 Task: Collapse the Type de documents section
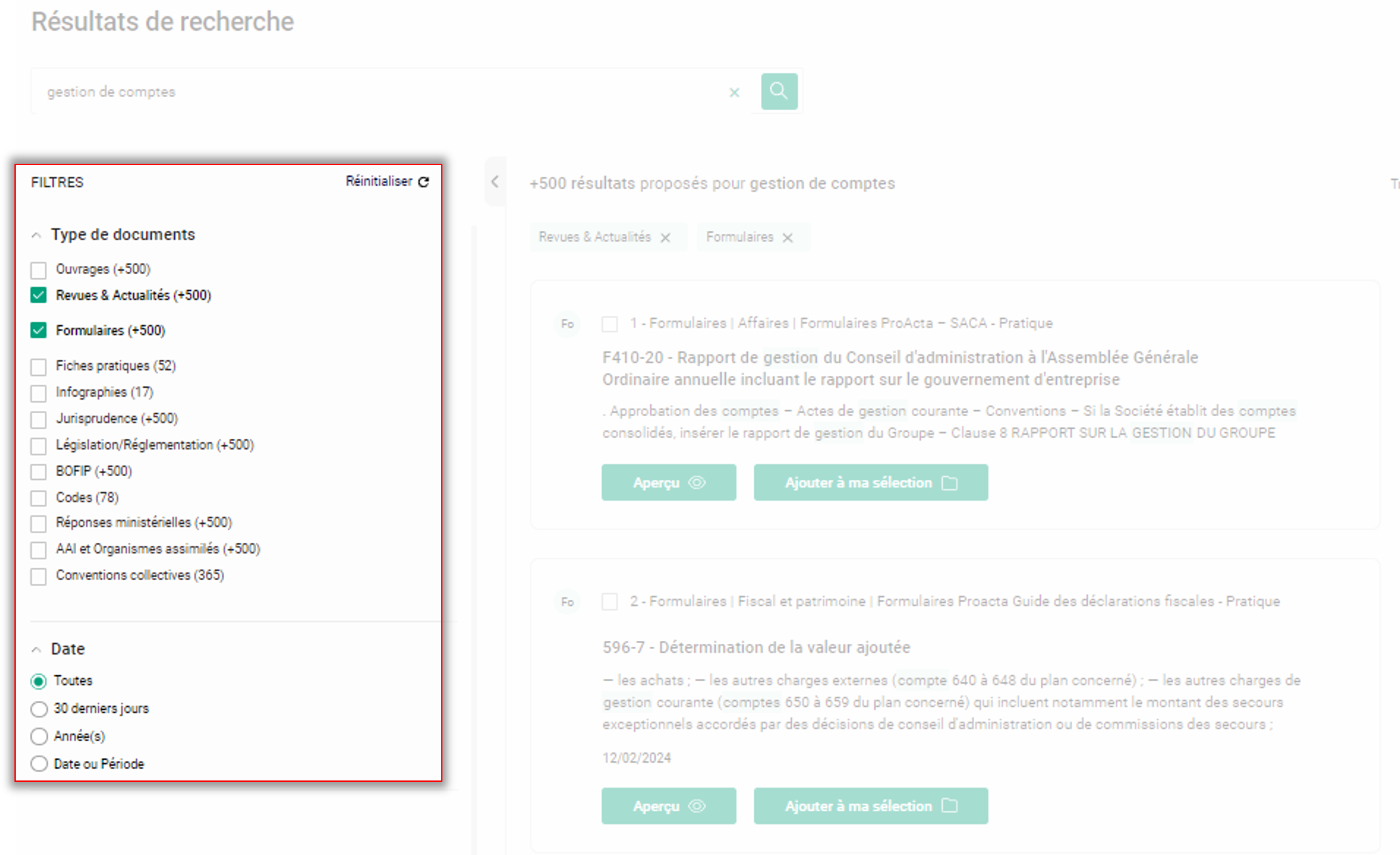click(36, 235)
